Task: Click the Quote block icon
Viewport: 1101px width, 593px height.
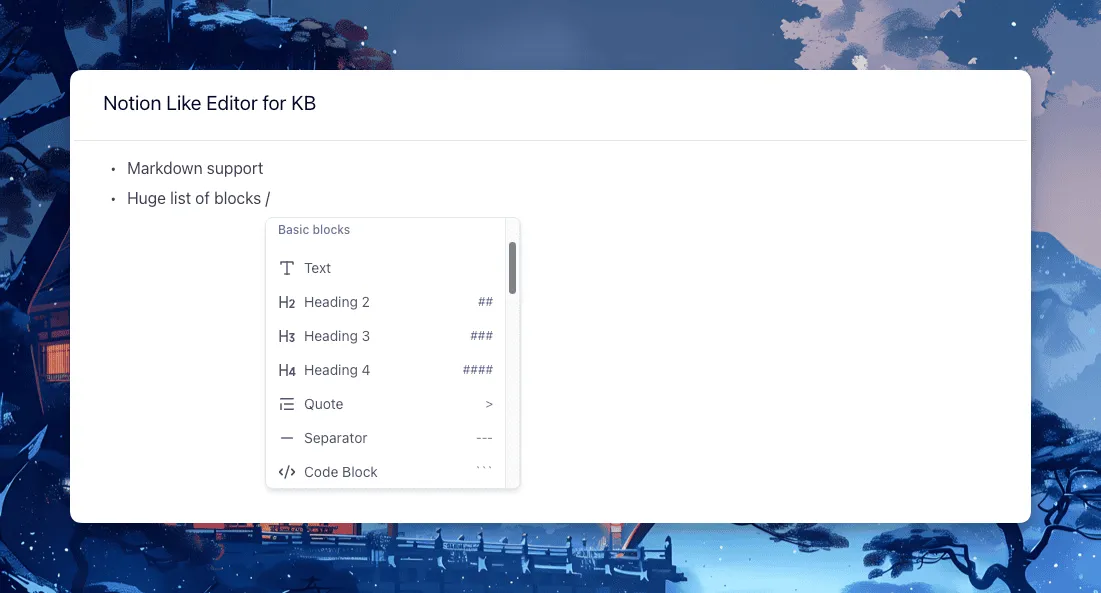Action: [286, 404]
